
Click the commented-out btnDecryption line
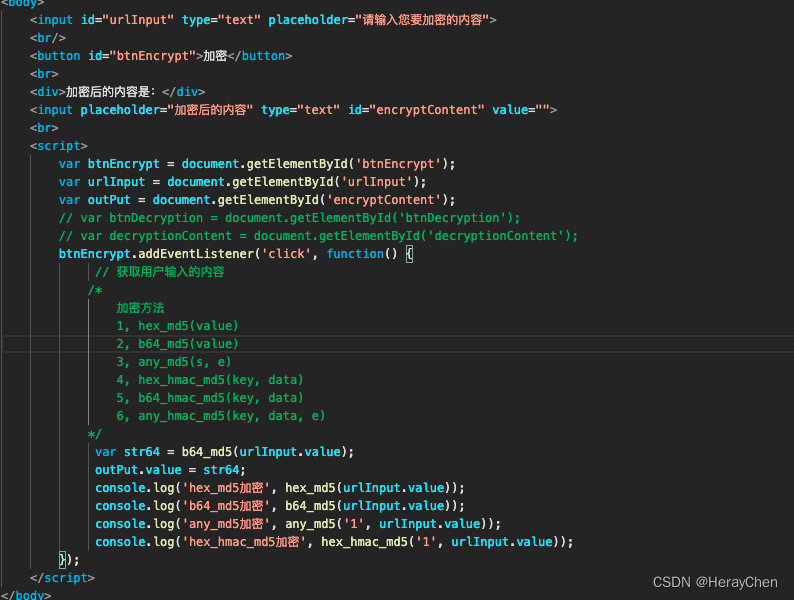289,218
